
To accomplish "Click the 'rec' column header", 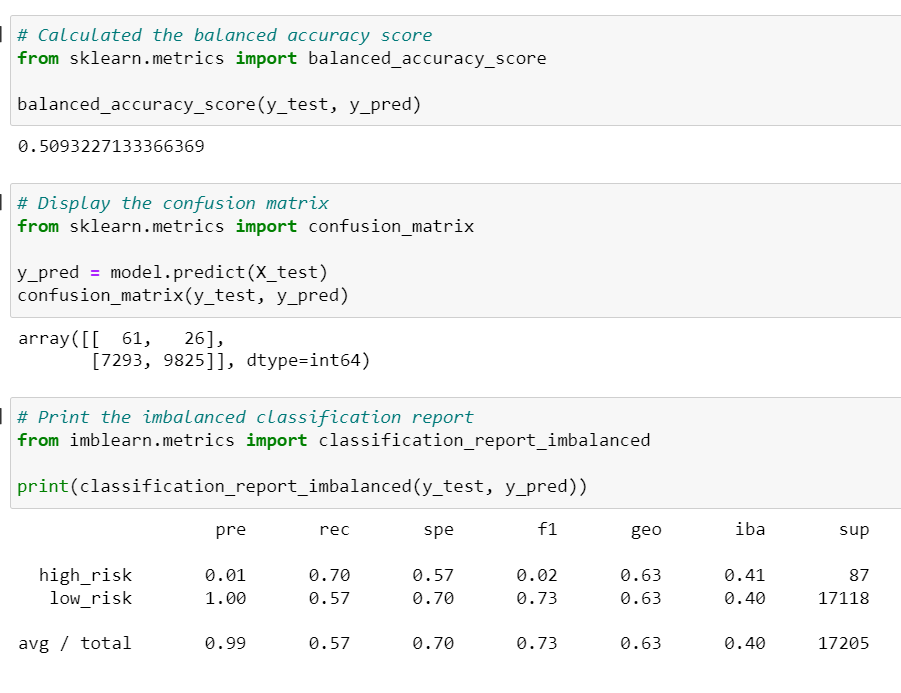I will click(334, 530).
